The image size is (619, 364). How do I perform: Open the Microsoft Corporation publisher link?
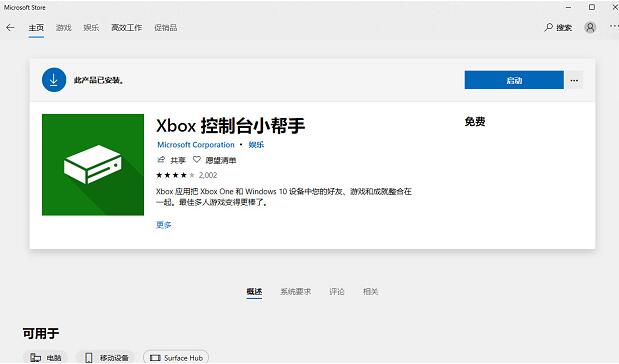(x=196, y=145)
